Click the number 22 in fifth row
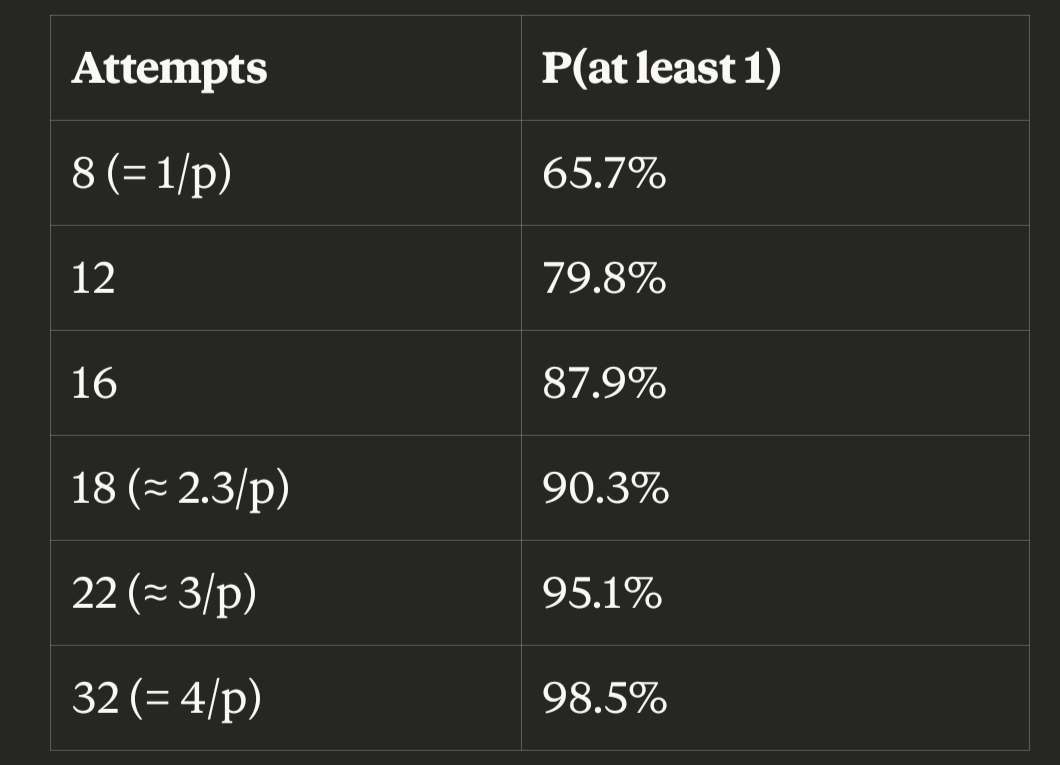The height and width of the screenshot is (765, 1060). point(95,593)
